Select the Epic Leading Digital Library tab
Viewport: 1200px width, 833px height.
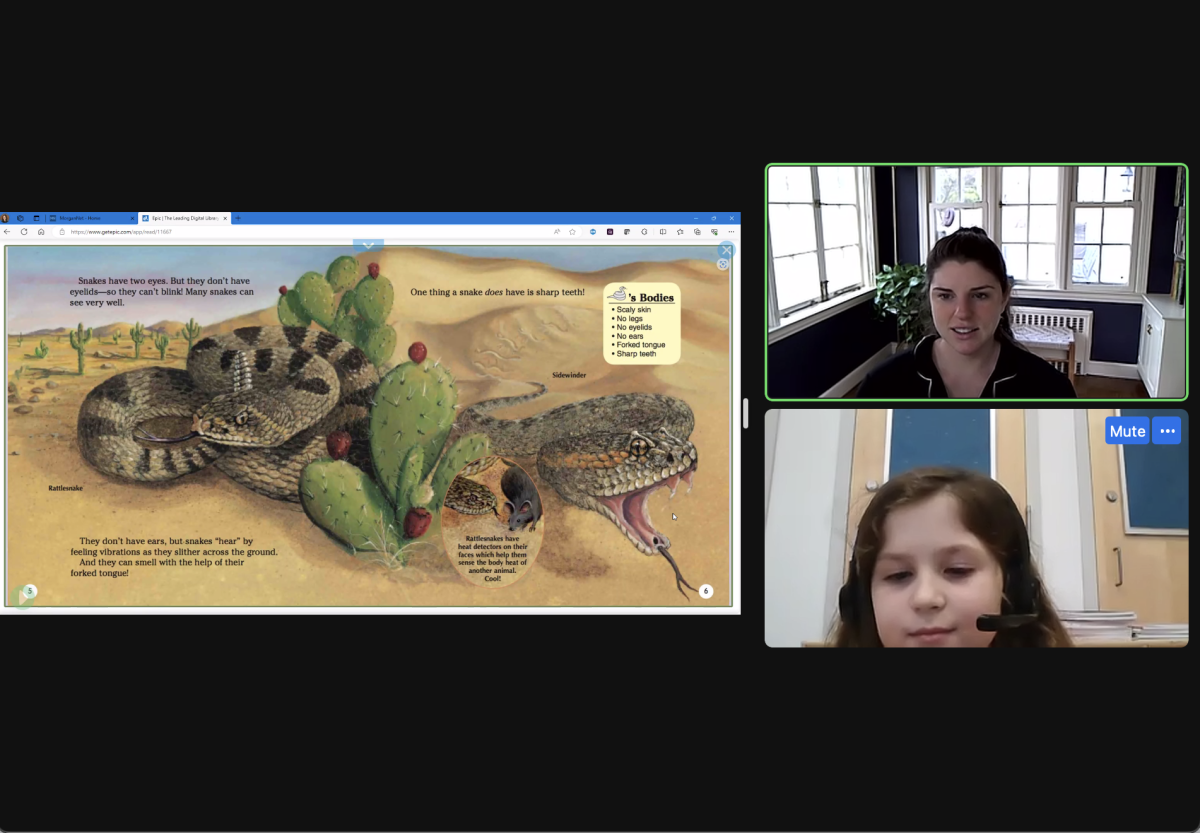pos(182,218)
